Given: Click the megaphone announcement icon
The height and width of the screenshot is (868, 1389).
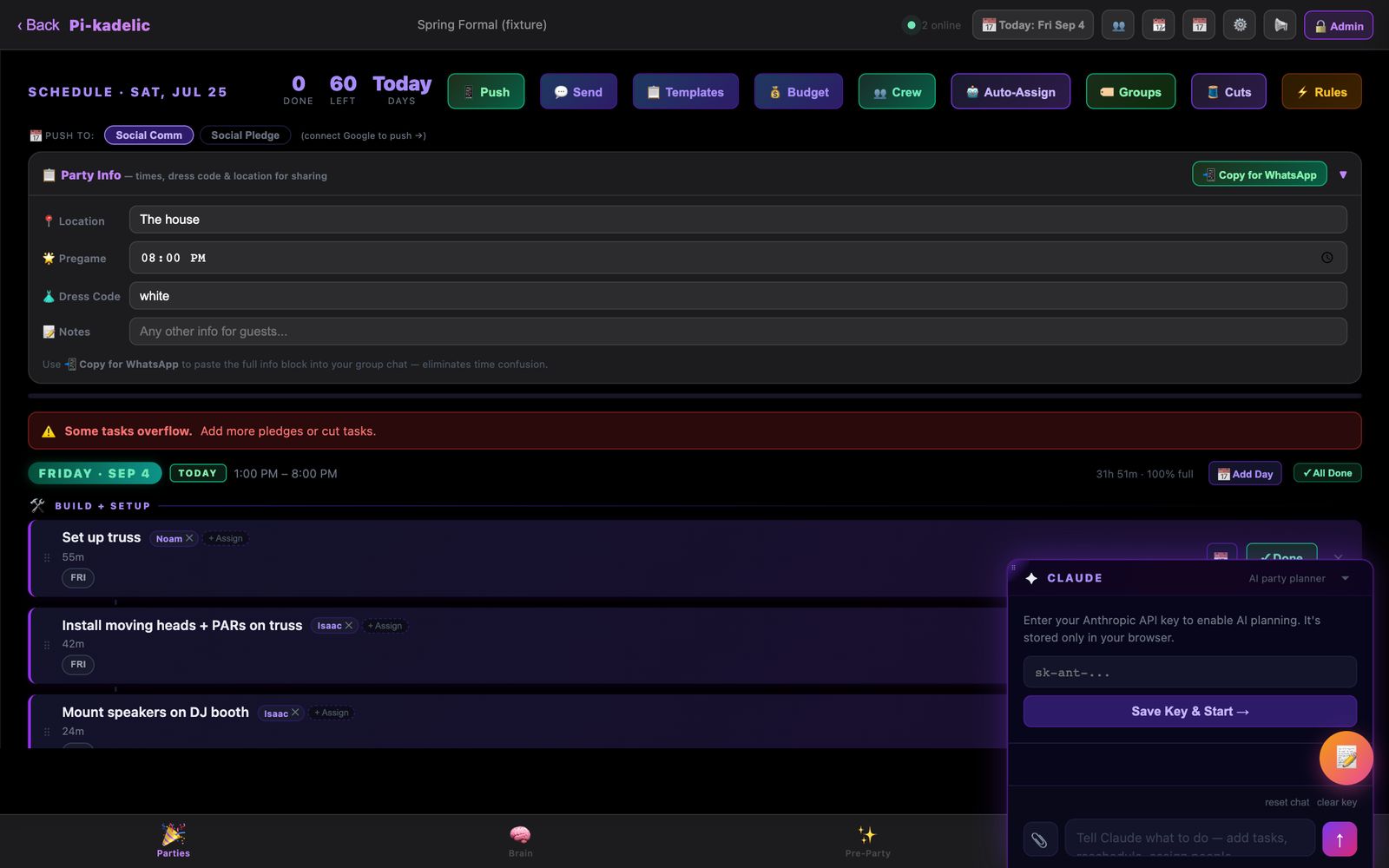Looking at the screenshot, I should click(1280, 25).
